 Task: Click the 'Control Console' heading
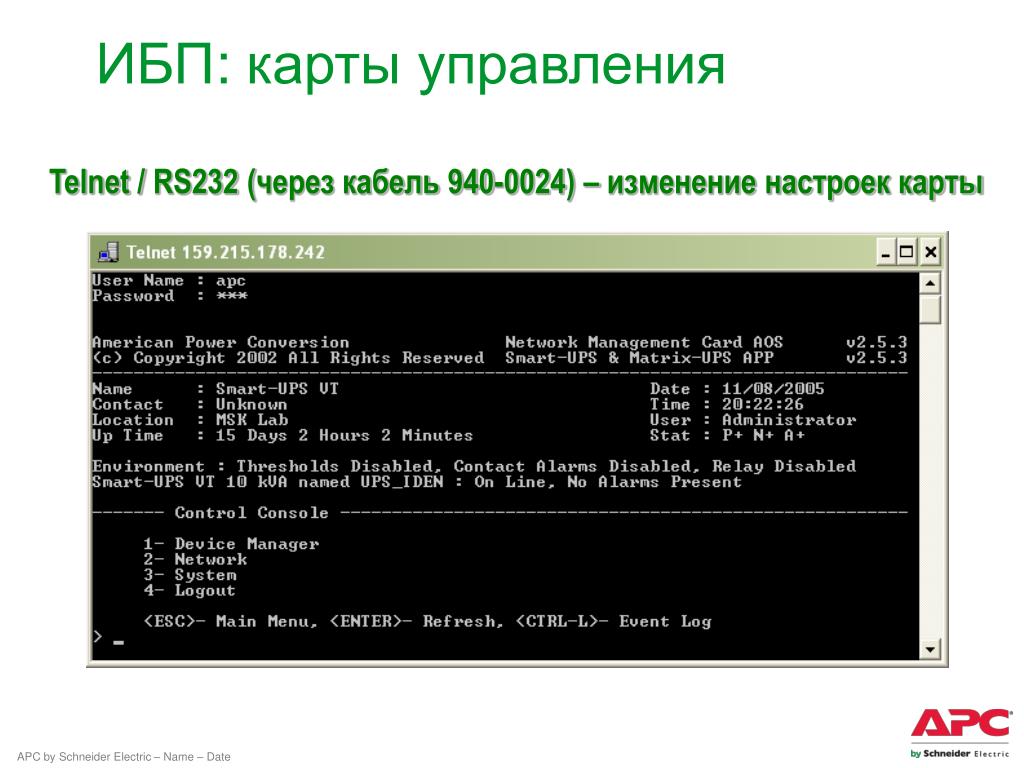point(251,513)
